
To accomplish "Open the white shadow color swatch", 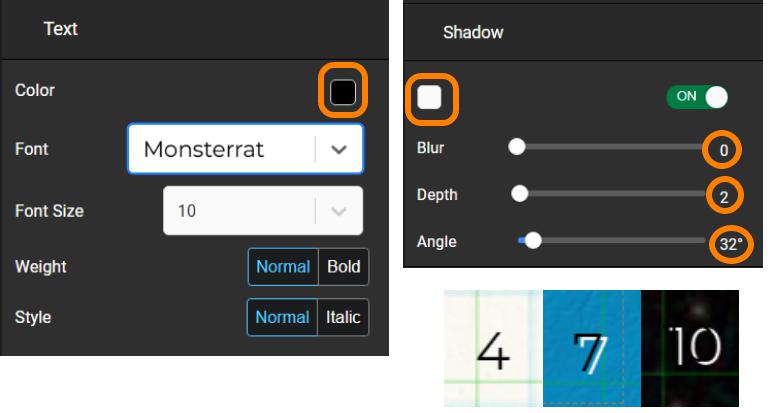I will pos(429,97).
